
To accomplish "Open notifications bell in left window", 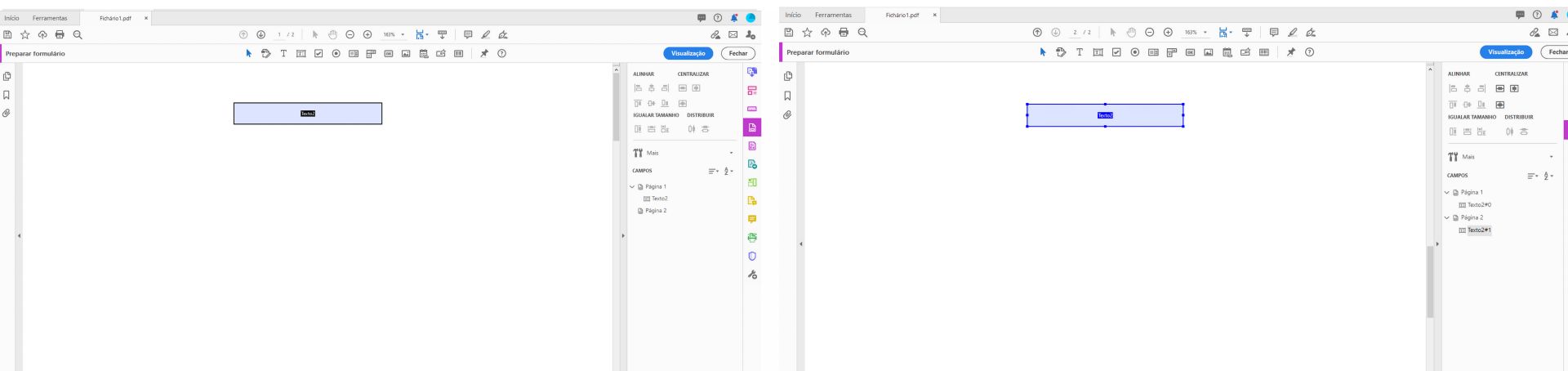I will tap(734, 18).
